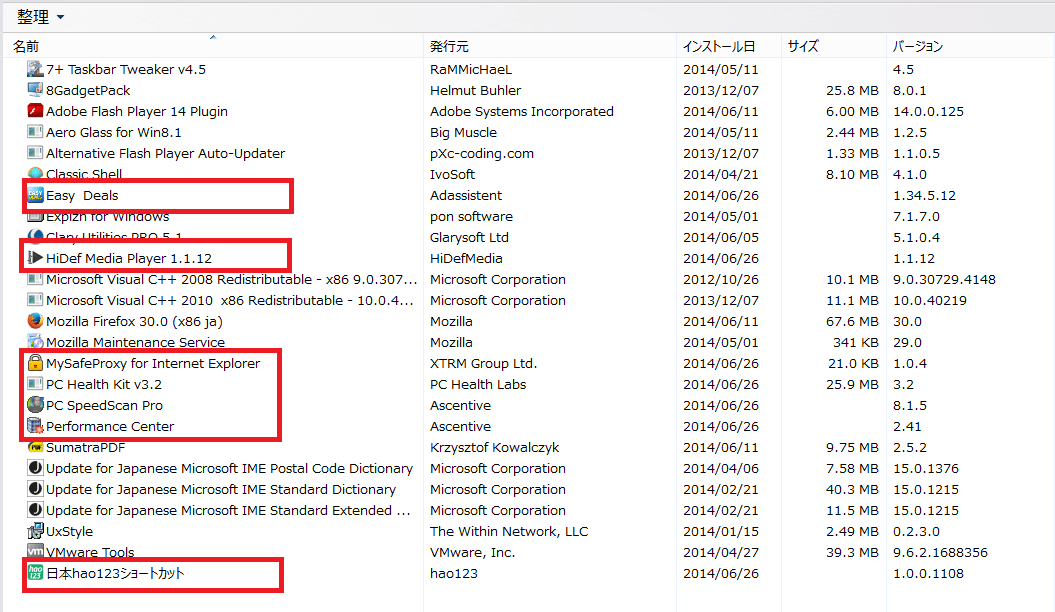Click version 14.0.0.125

click(929, 111)
